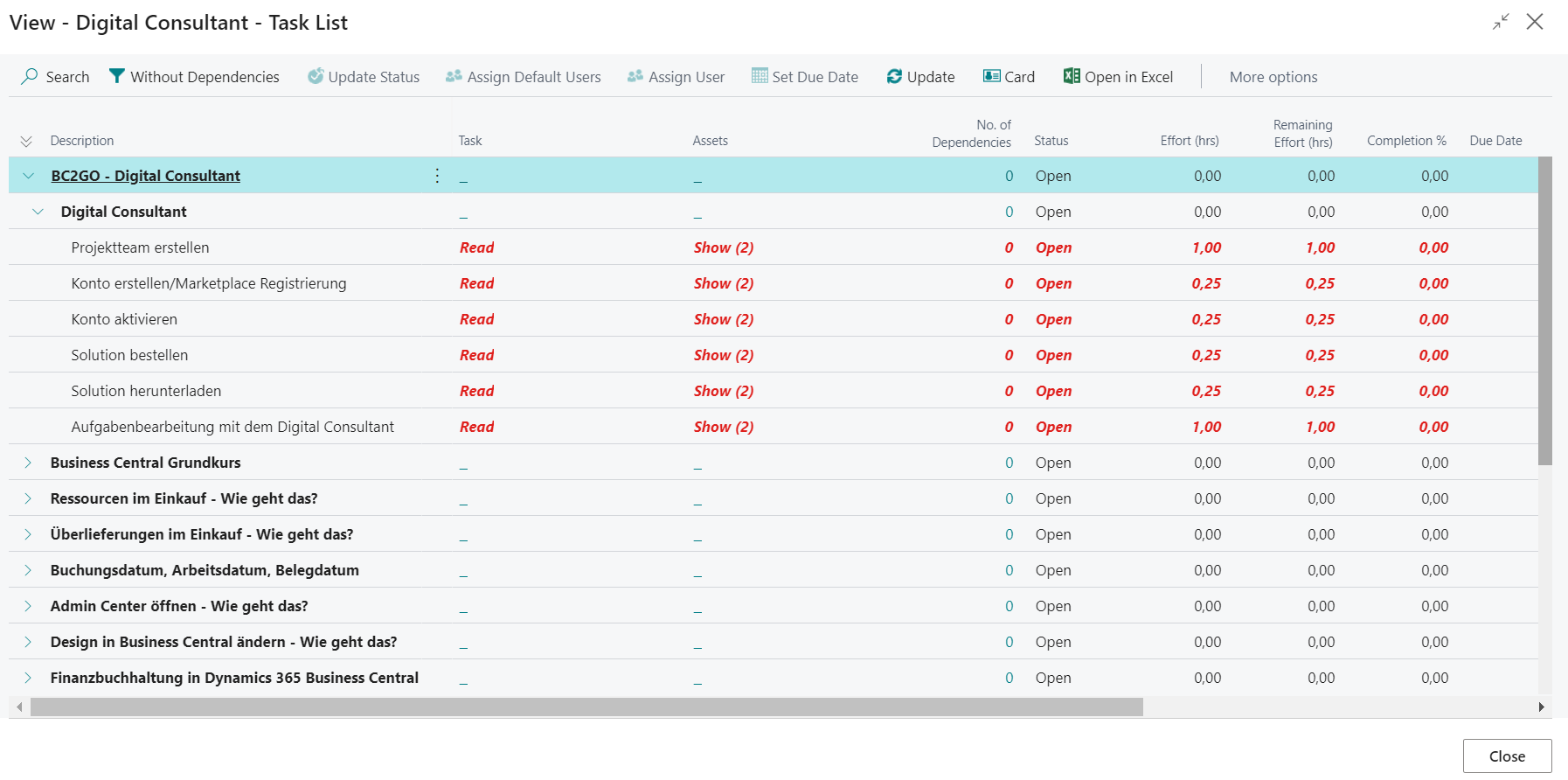Image resolution: width=1568 pixels, height=780 pixels.
Task: Collapse all rows via header chevron
Action: click(26, 141)
